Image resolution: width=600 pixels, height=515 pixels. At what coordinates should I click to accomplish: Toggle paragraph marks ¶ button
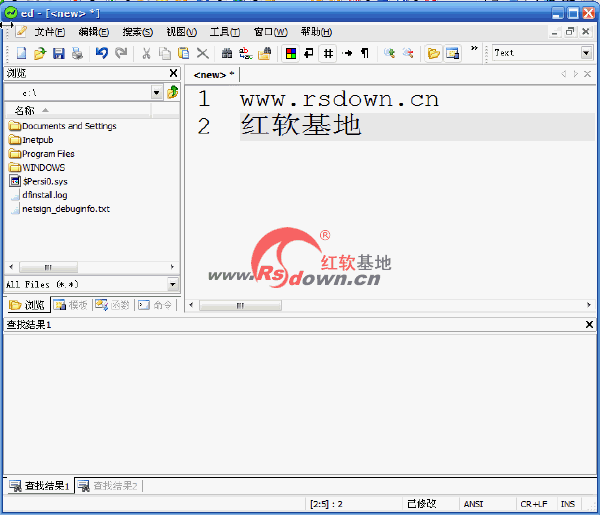pyautogui.click(x=365, y=53)
